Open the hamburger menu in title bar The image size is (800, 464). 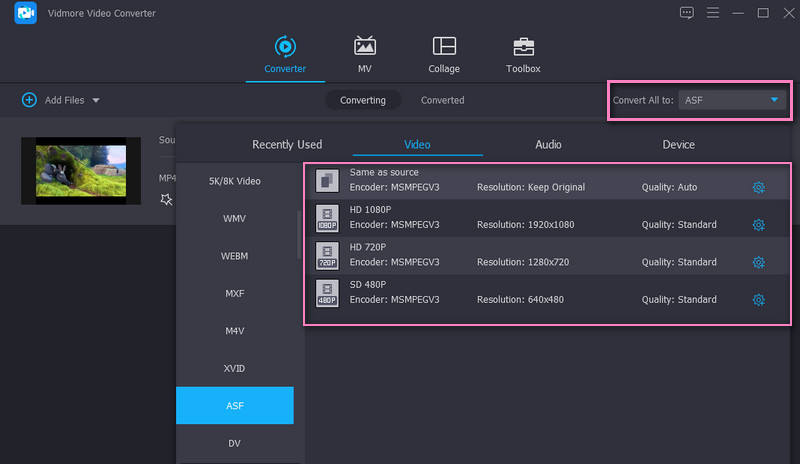click(712, 13)
